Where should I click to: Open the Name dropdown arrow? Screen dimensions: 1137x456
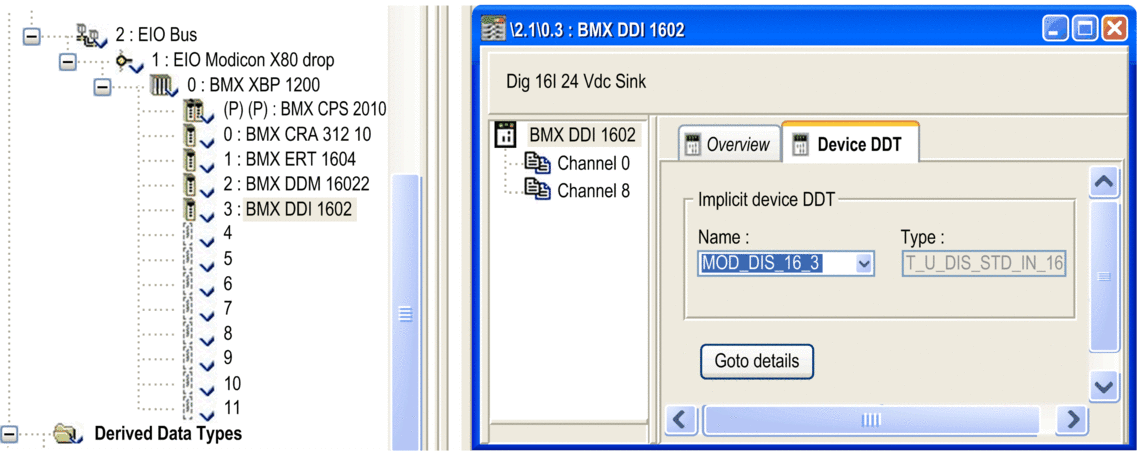point(864,264)
